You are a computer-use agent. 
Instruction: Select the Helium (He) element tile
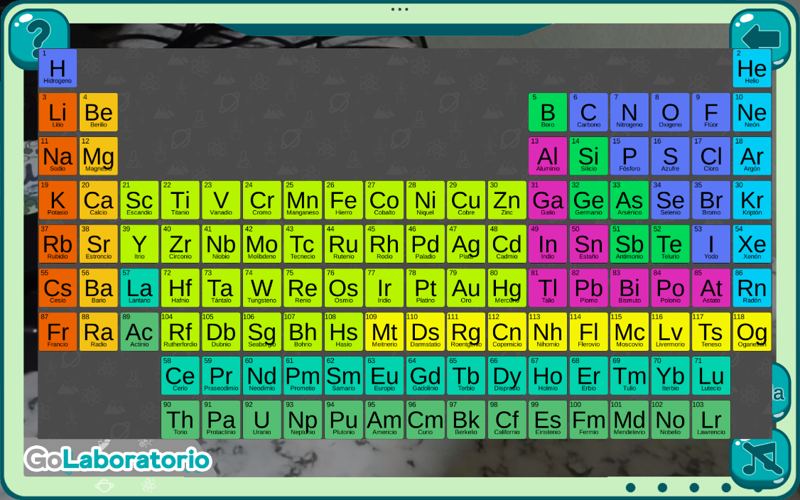[752, 68]
